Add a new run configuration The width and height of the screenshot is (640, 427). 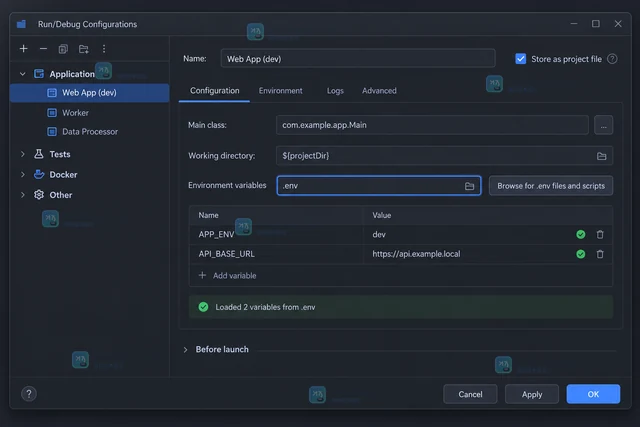tap(24, 49)
